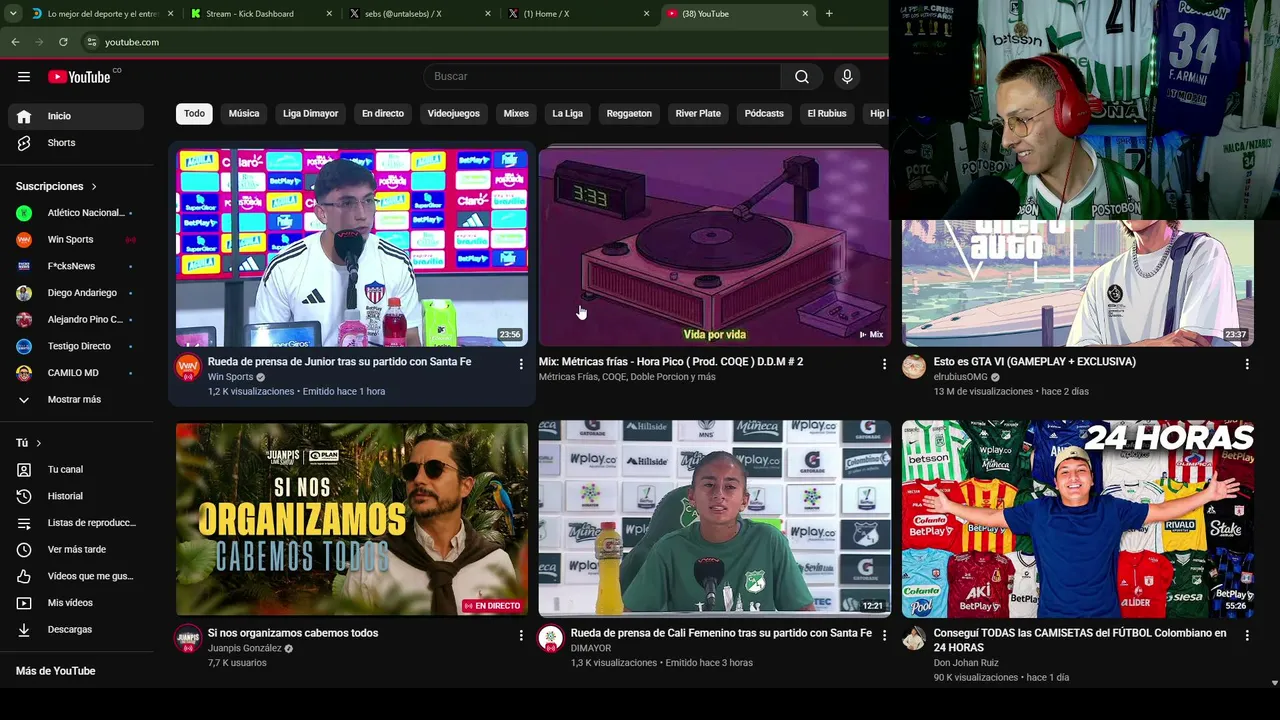Open options for Esto es GTA VI video
The image size is (1280, 720).
click(1247, 364)
